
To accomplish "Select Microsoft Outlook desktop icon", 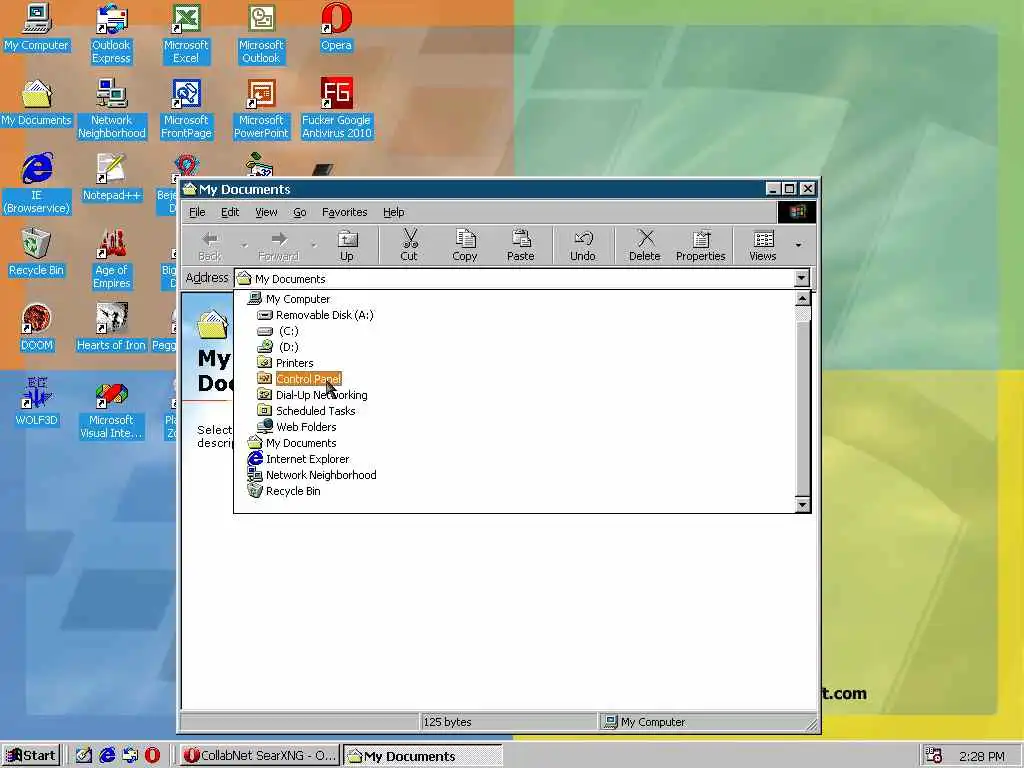I will coord(261,34).
